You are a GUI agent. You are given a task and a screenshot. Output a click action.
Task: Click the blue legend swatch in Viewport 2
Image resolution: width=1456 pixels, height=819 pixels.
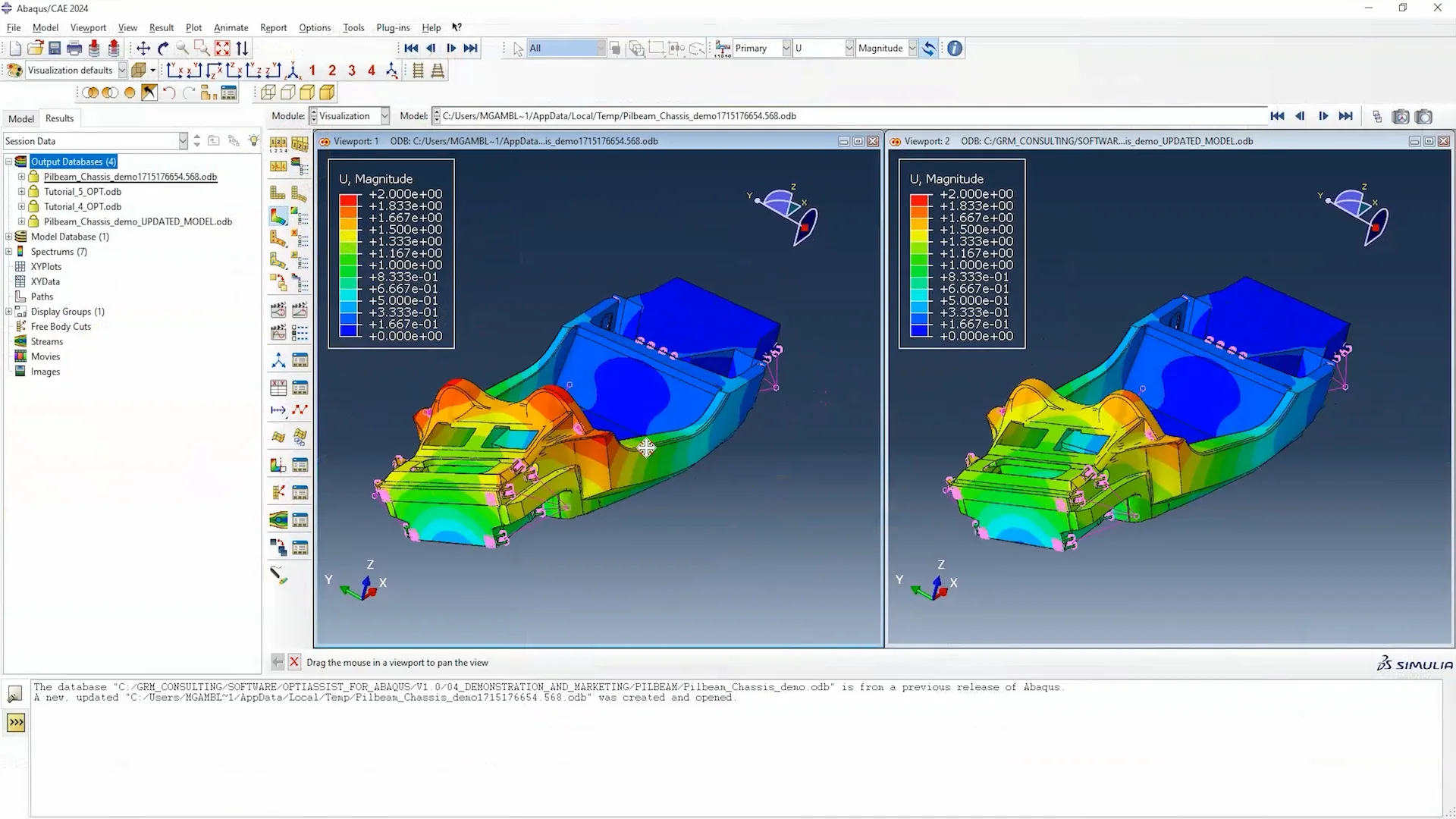coord(920,331)
